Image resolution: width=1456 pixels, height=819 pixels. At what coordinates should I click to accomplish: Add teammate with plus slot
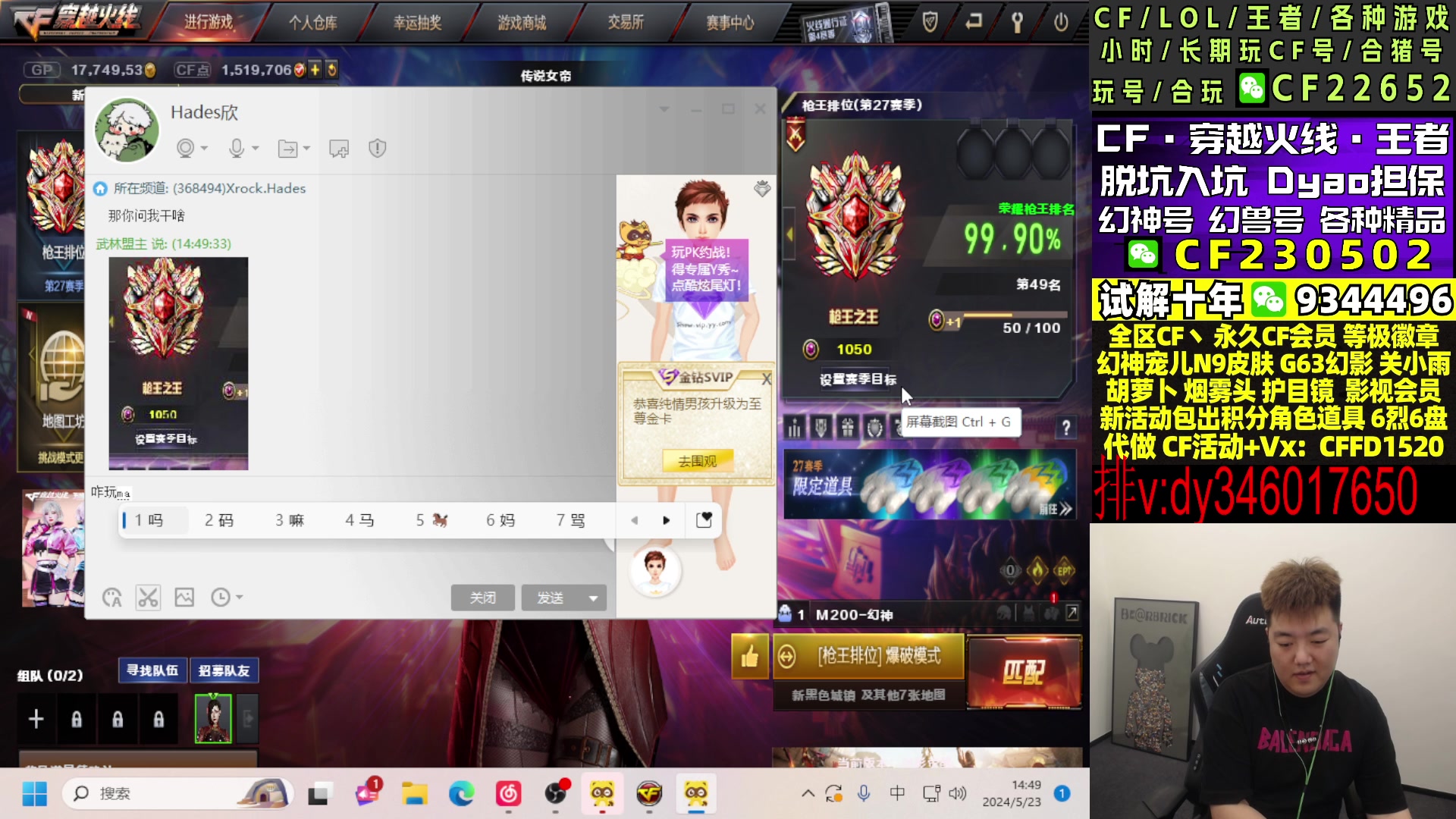36,719
